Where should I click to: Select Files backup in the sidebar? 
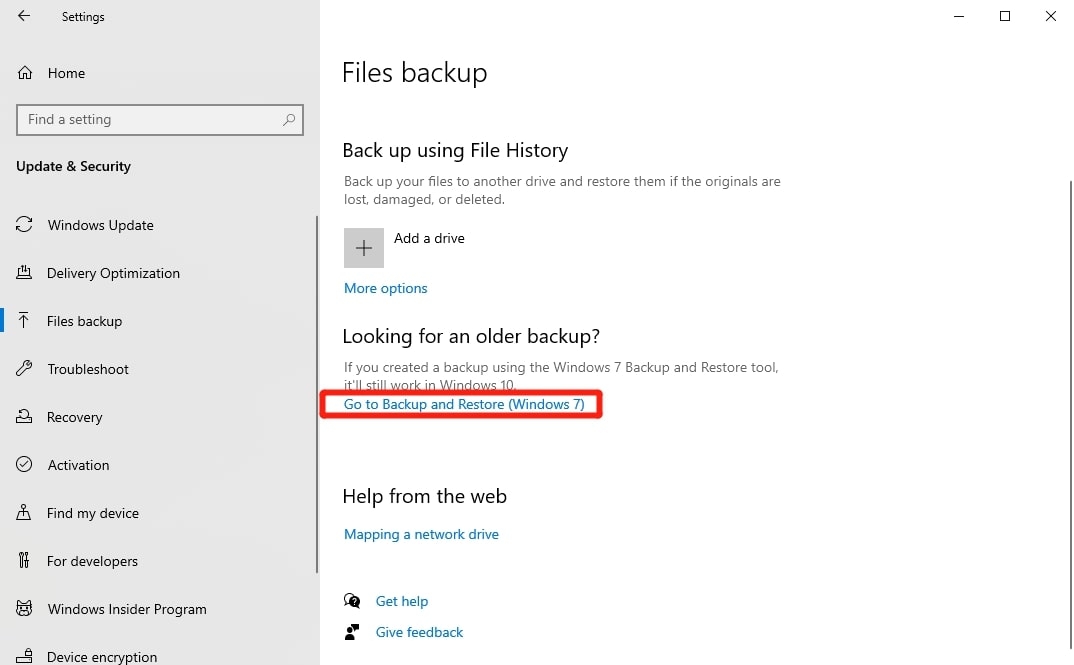pos(85,321)
